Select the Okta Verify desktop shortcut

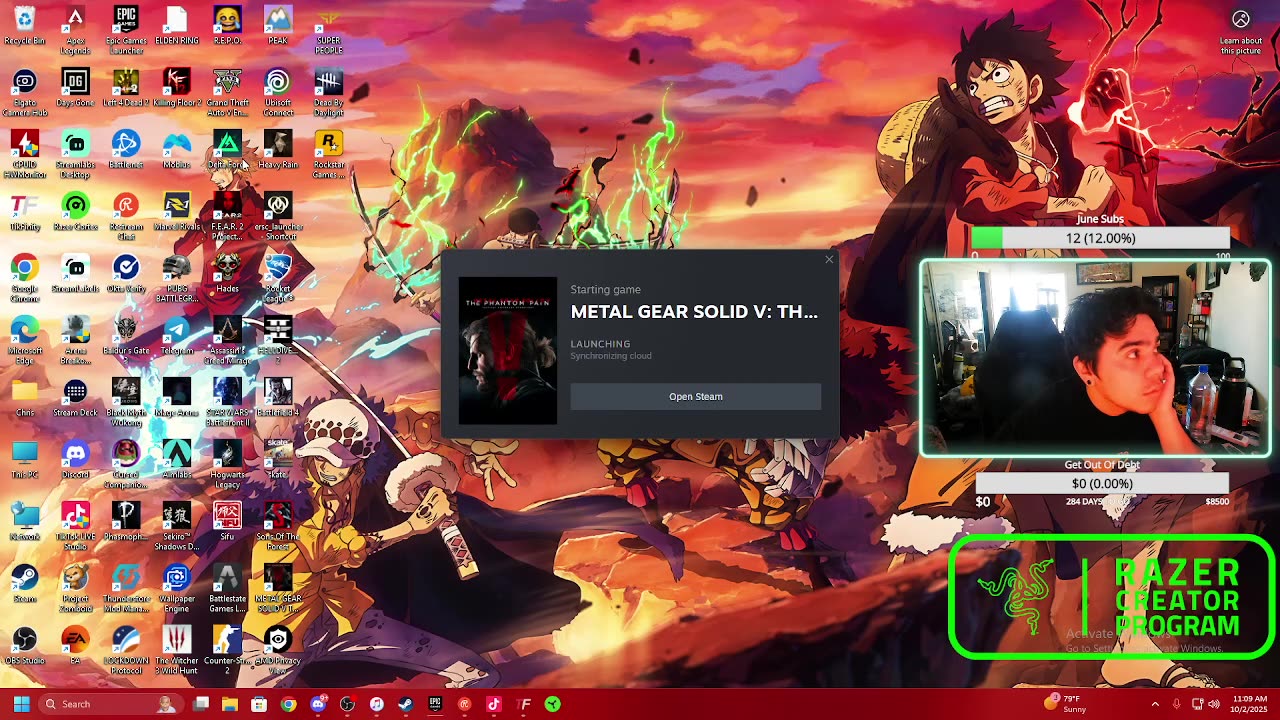126,275
